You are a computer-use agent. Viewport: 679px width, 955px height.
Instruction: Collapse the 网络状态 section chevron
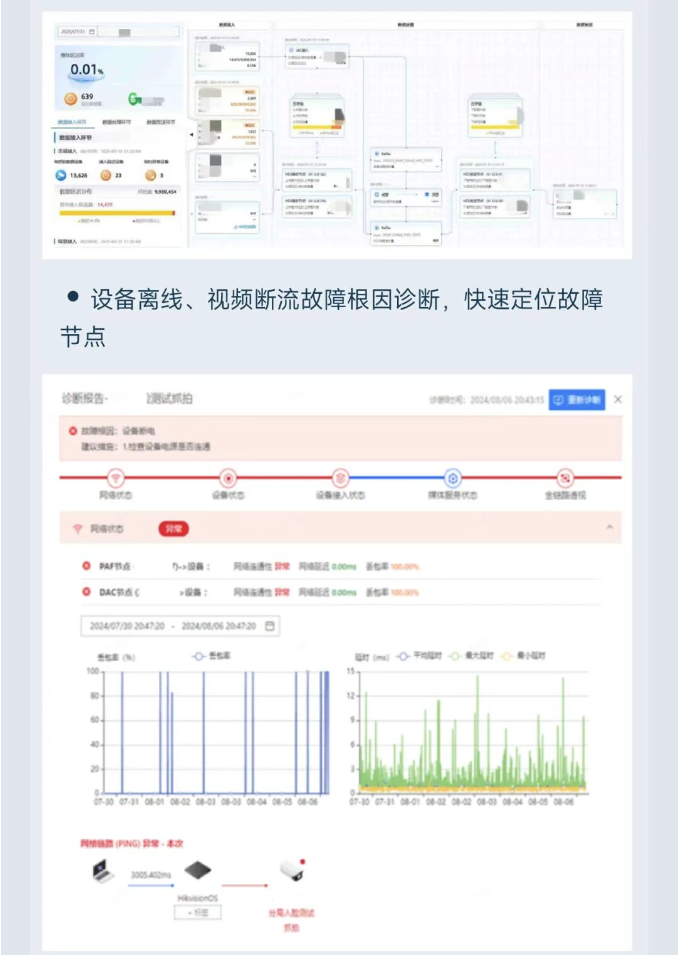609,527
